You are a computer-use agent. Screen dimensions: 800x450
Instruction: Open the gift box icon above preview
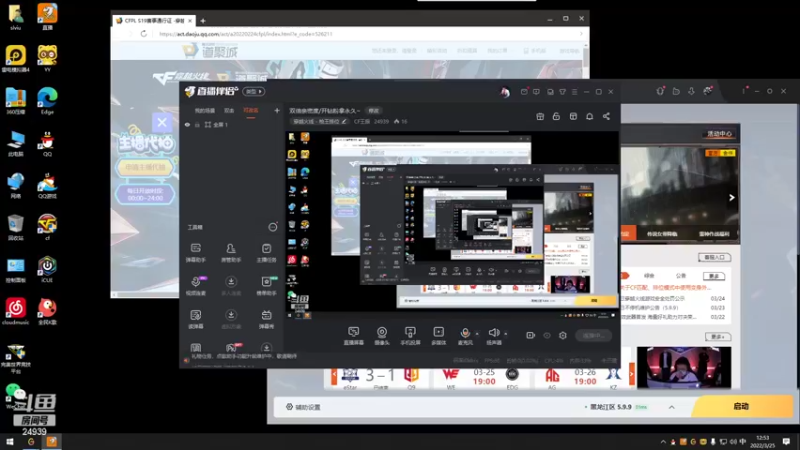pos(540,116)
